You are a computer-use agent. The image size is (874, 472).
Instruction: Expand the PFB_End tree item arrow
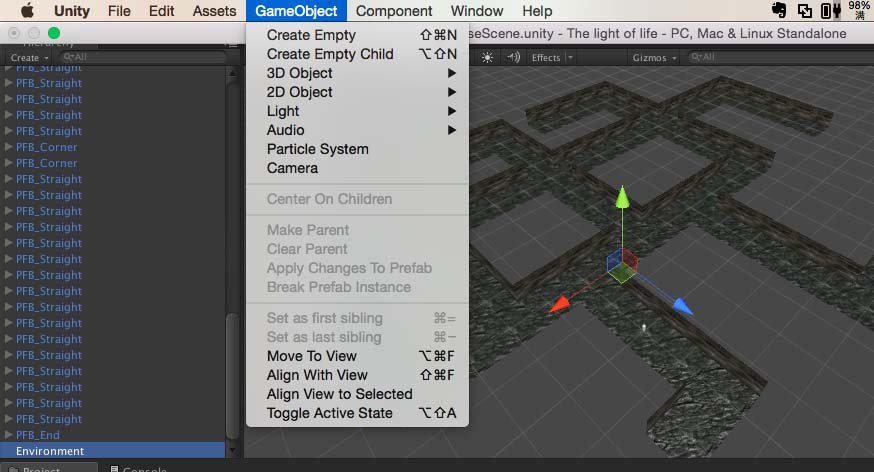[8, 434]
